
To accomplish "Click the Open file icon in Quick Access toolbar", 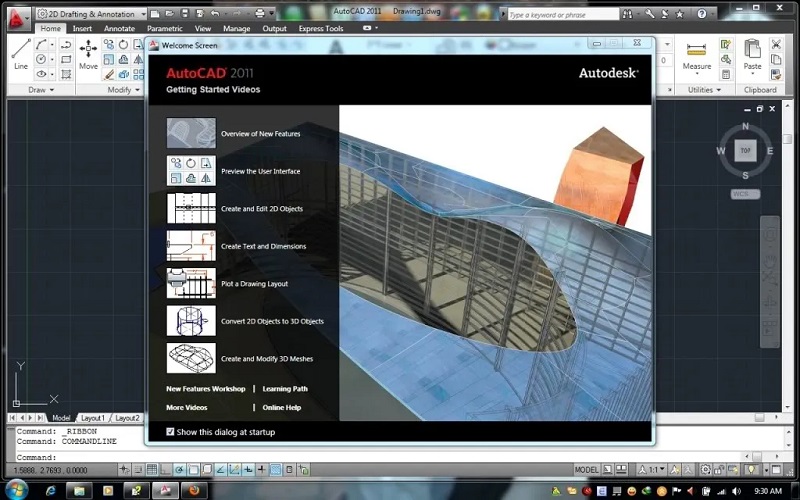I will pos(170,14).
